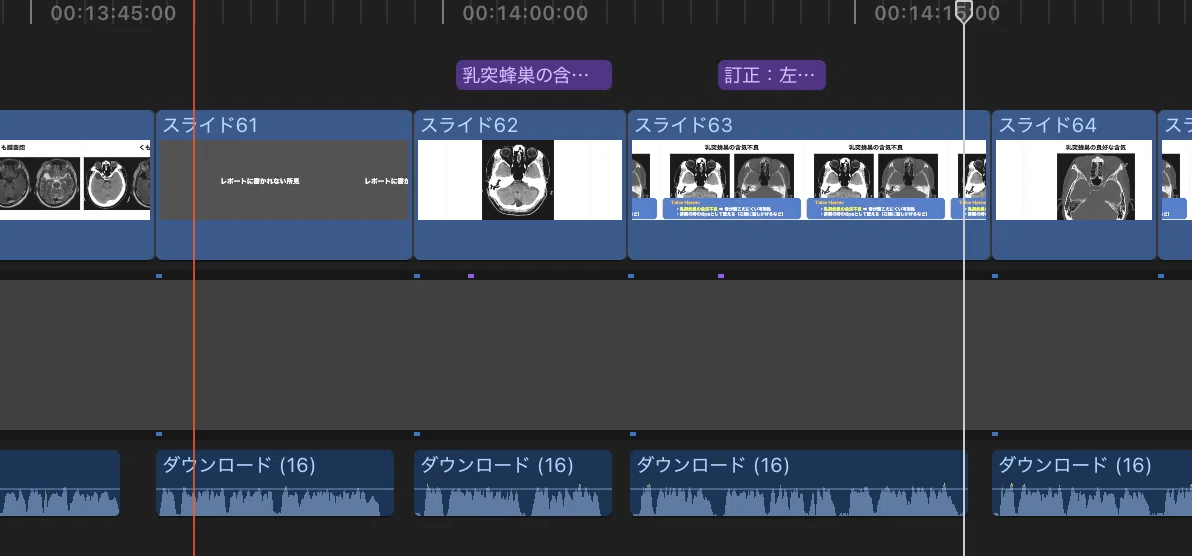Select ダウンロード (16) audio clip under スライド62

pyautogui.click(x=512, y=483)
